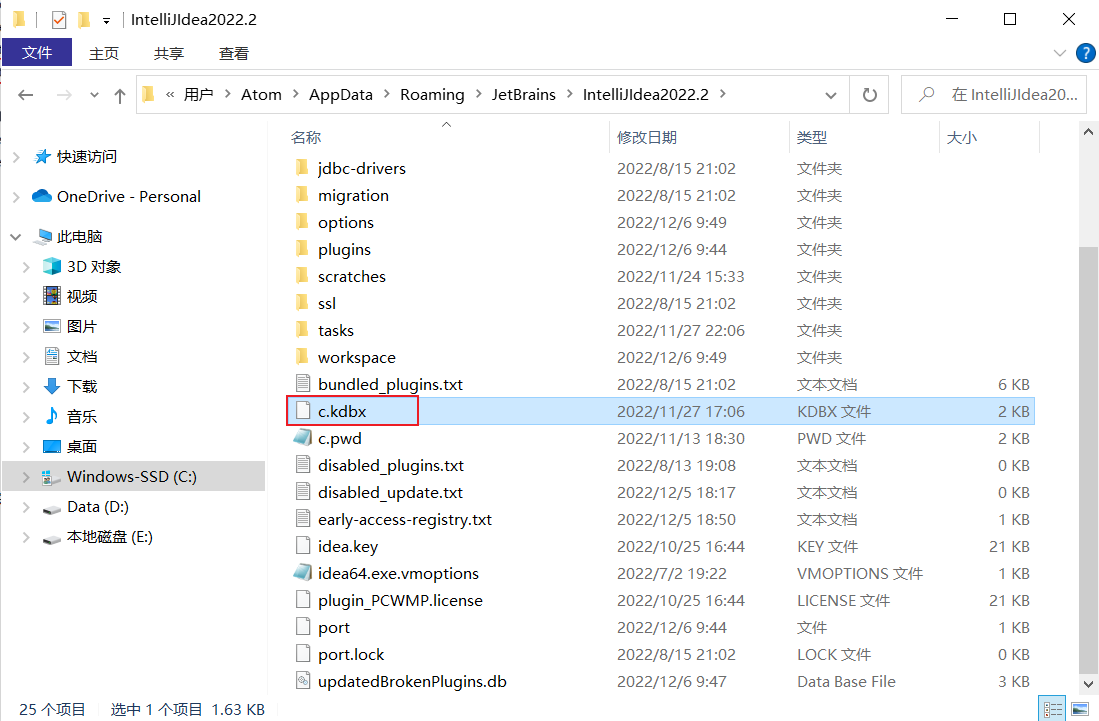Select the idea64.exe.vmoptions file icon
1099x721 pixels.
coord(303,572)
